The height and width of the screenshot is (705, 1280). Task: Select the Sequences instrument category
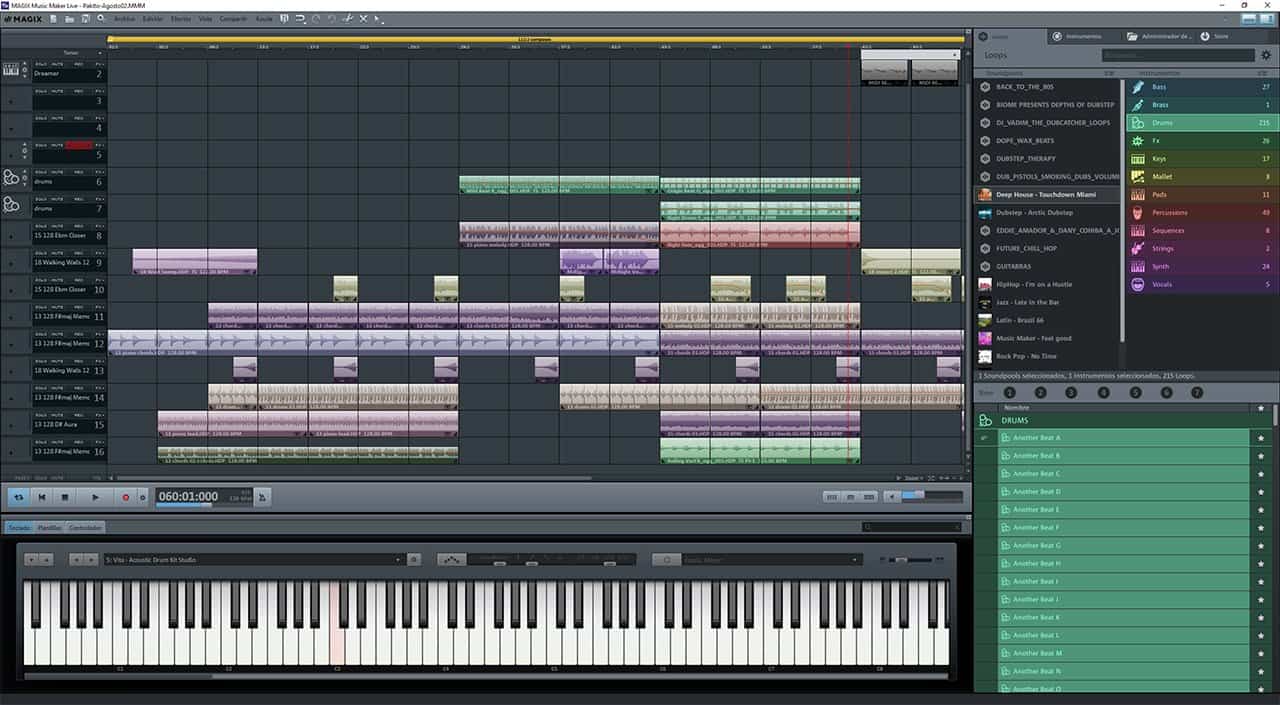1200,231
